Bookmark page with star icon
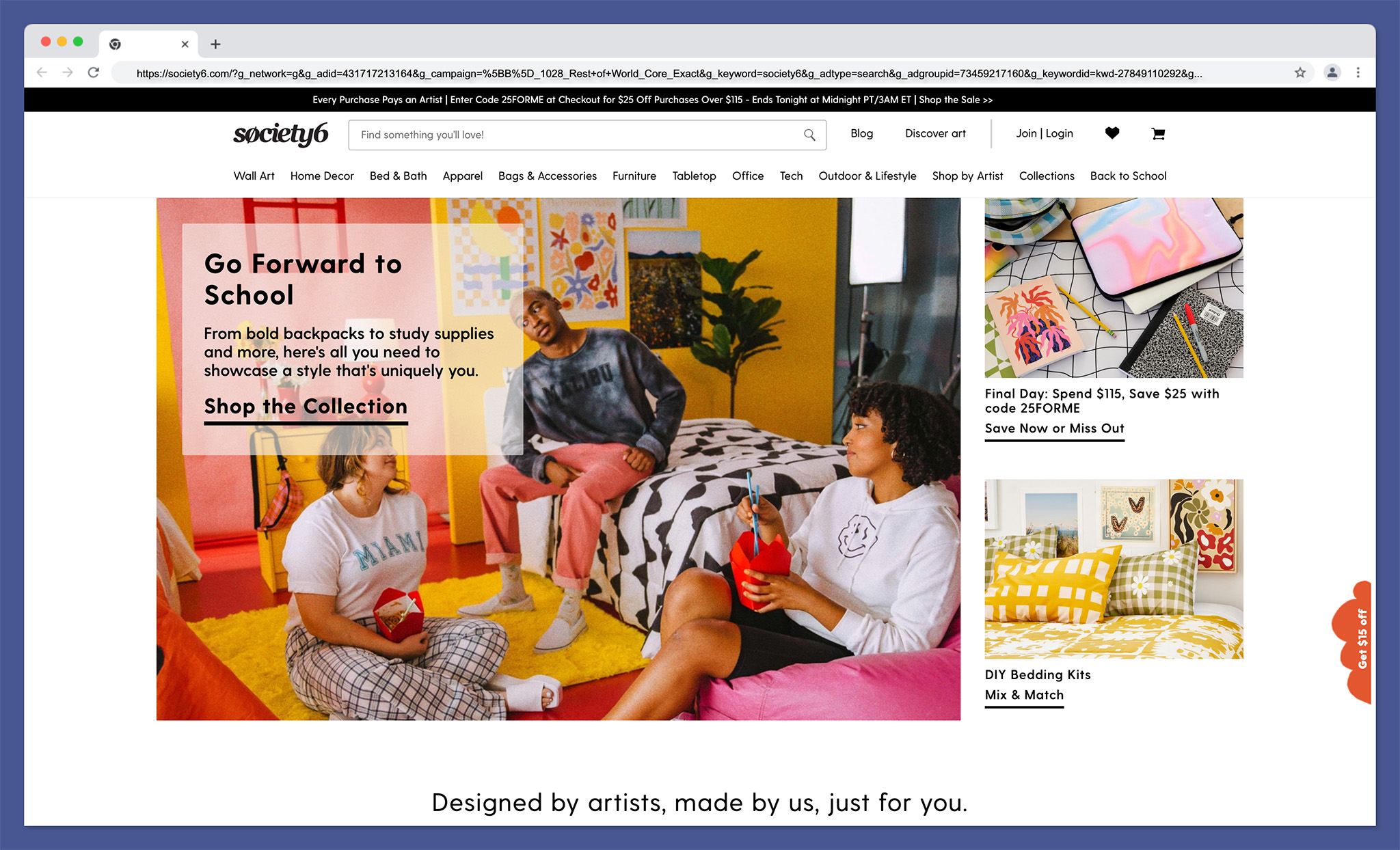This screenshot has height=850, width=1400. click(x=1300, y=72)
